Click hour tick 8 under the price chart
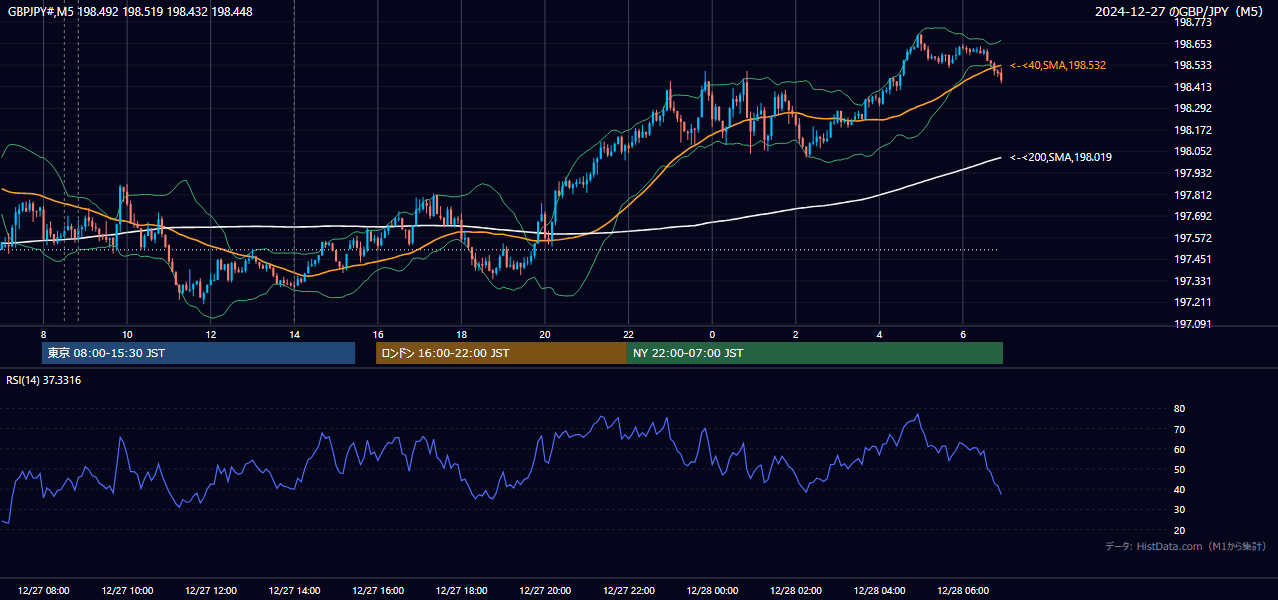This screenshot has width=1278, height=600. (43, 334)
